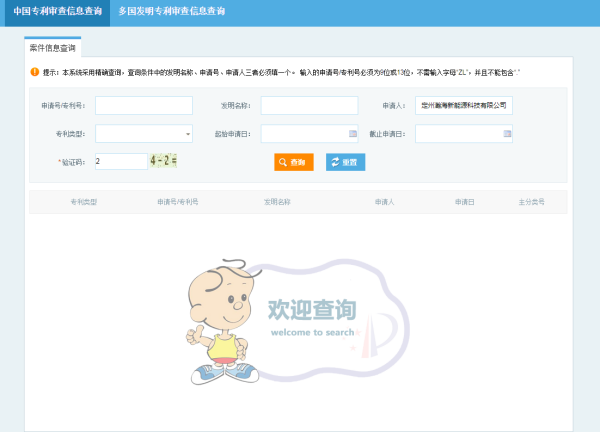Click the 申请日 column header
The width and height of the screenshot is (600, 432).
[x=463, y=202]
